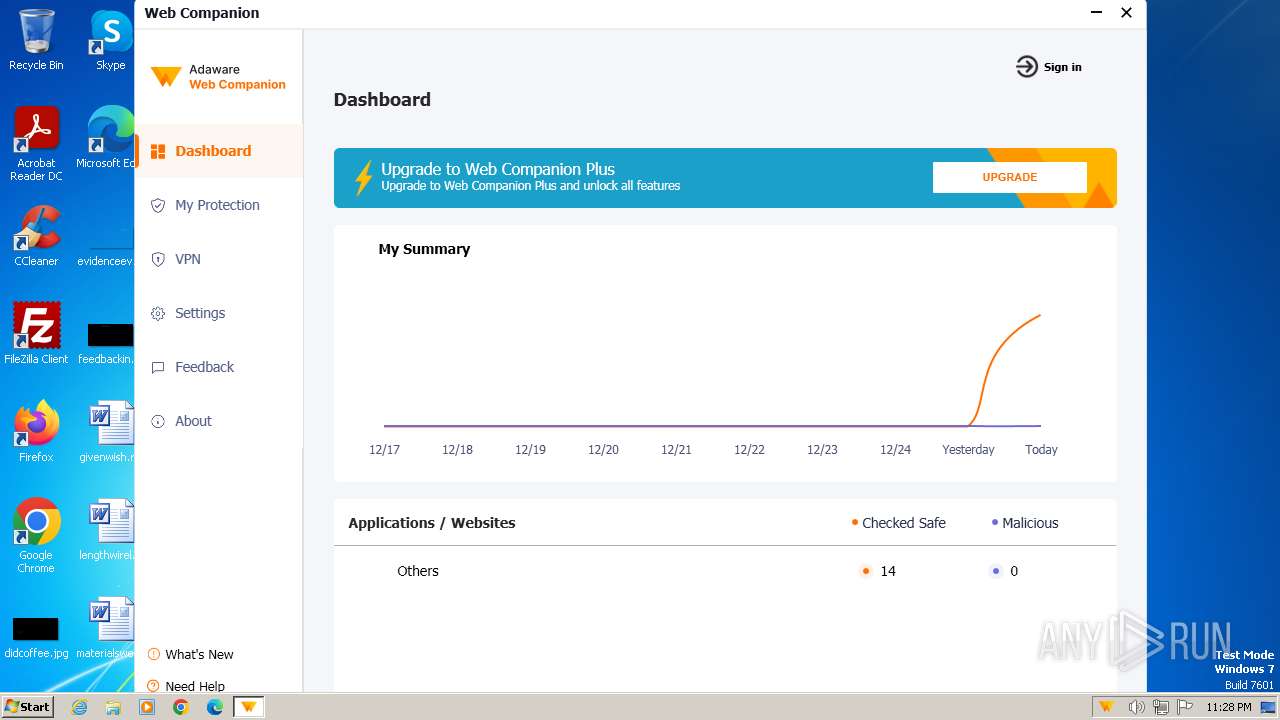The image size is (1280, 720).
Task: Open the Firefox desktop shortcut
Action: click(36, 432)
